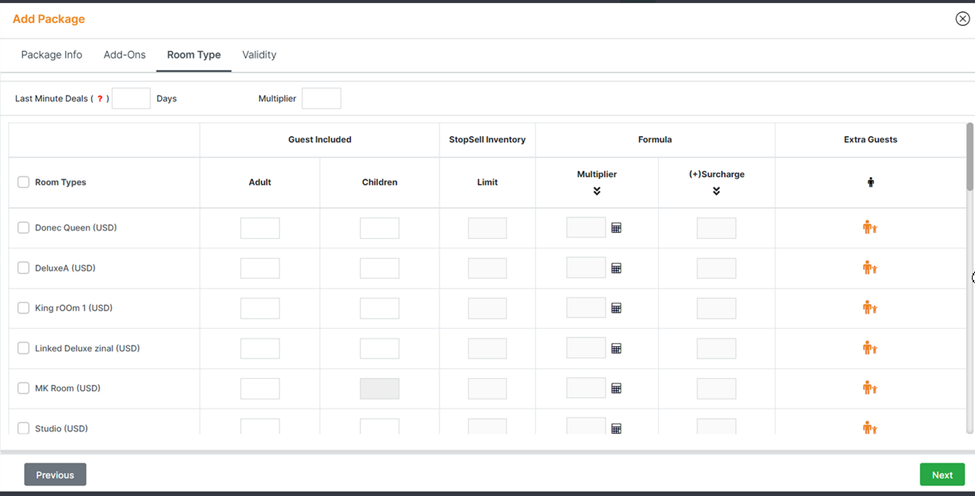This screenshot has width=975, height=496.
Task: Open extra guests for Linked Deluxe zinal
Action: (869, 348)
